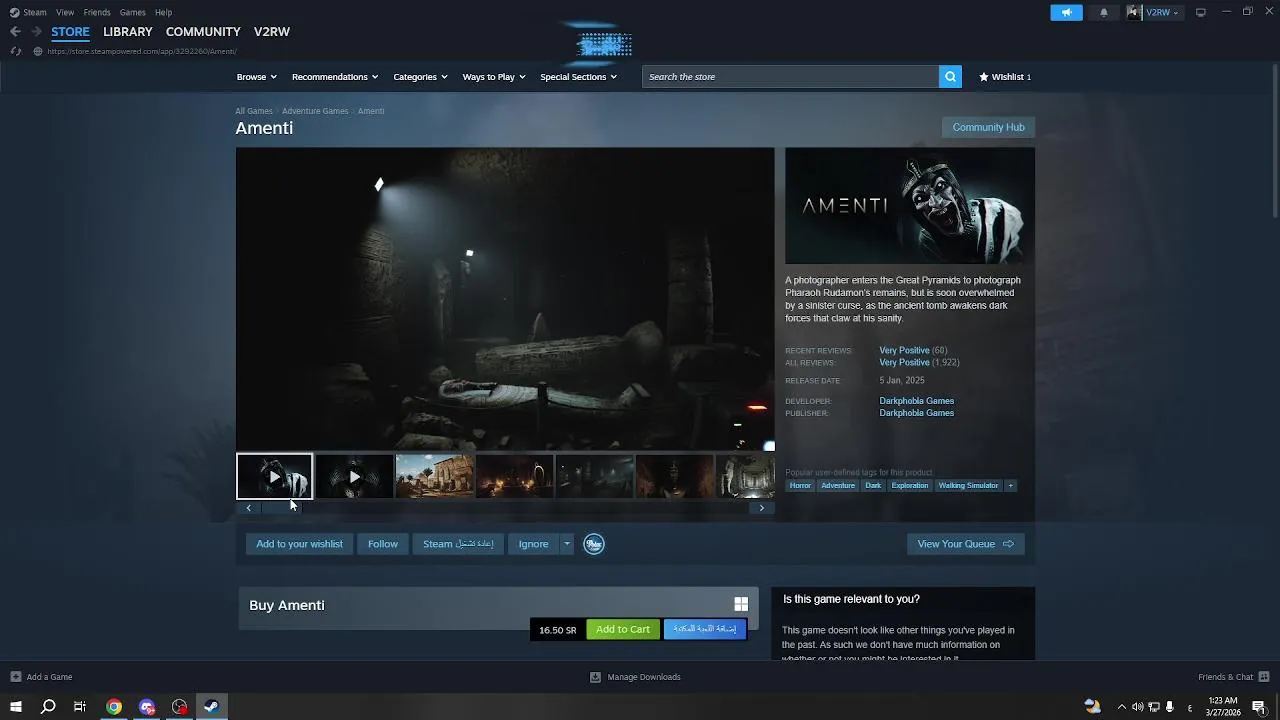
Task: Click View Your Queue
Action: (x=966, y=544)
